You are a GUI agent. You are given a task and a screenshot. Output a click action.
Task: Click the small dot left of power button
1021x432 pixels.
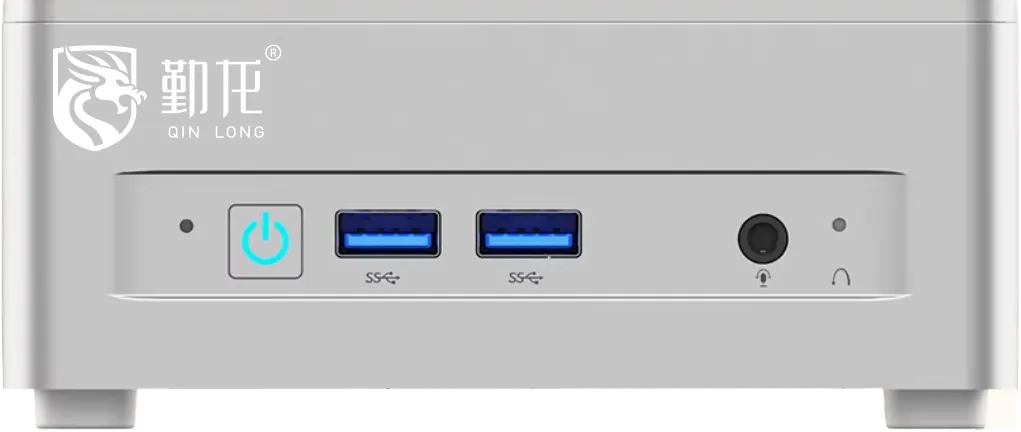pyautogui.click(x=186, y=226)
